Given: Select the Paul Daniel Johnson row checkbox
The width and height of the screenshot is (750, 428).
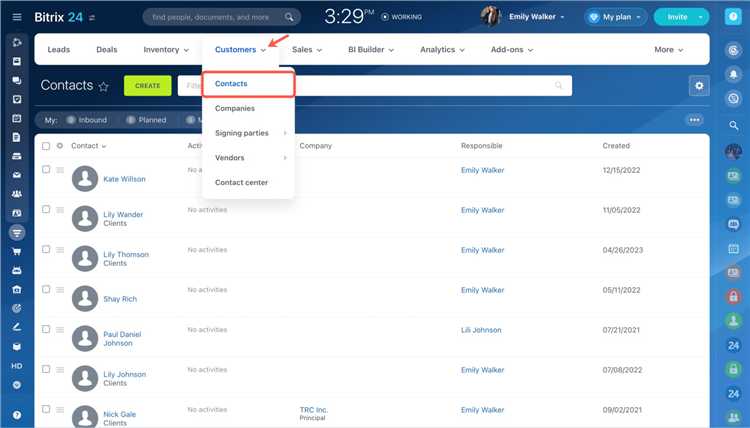Looking at the screenshot, I should [x=46, y=329].
